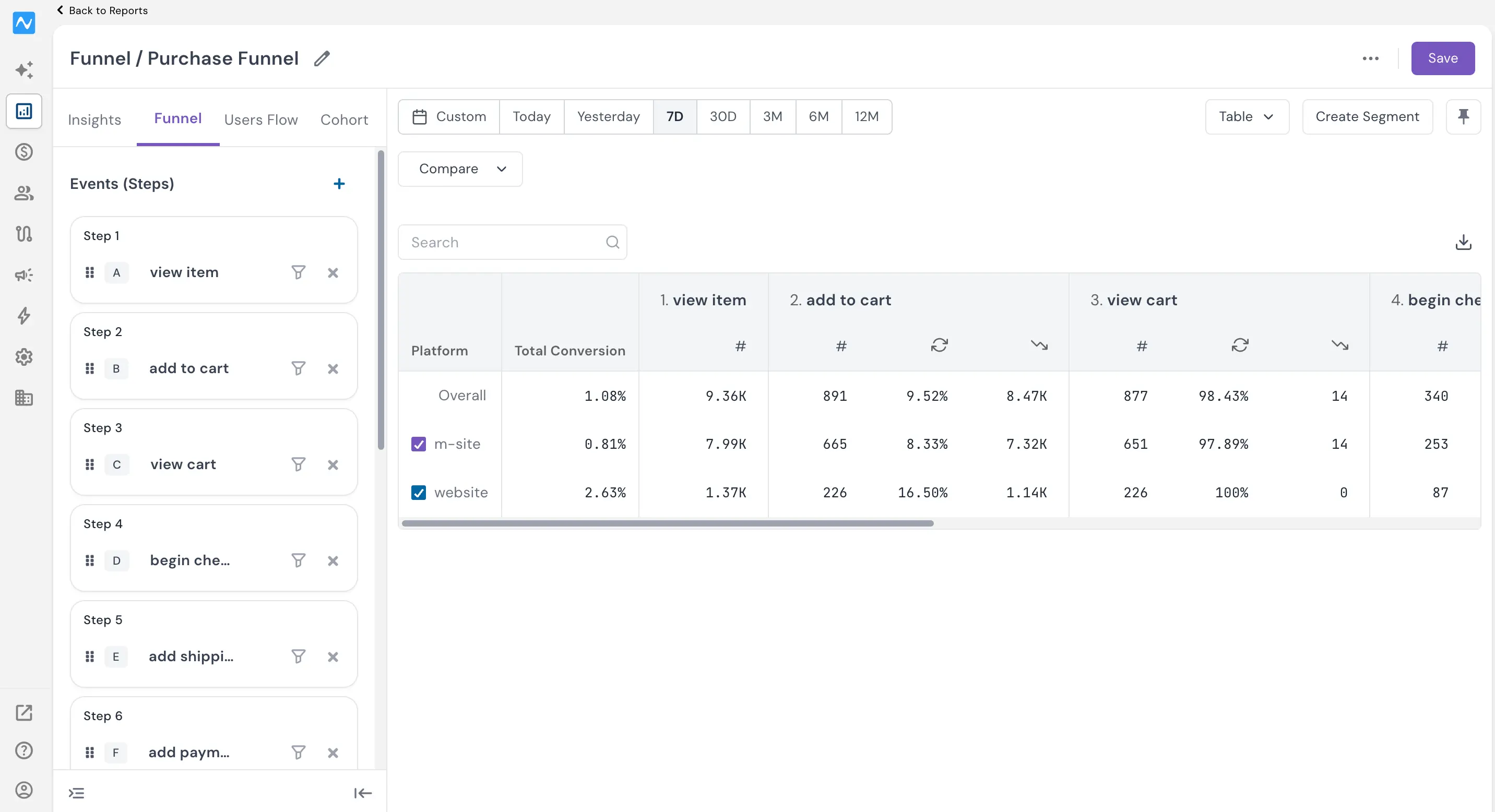Click the Save button

pos(1443,58)
